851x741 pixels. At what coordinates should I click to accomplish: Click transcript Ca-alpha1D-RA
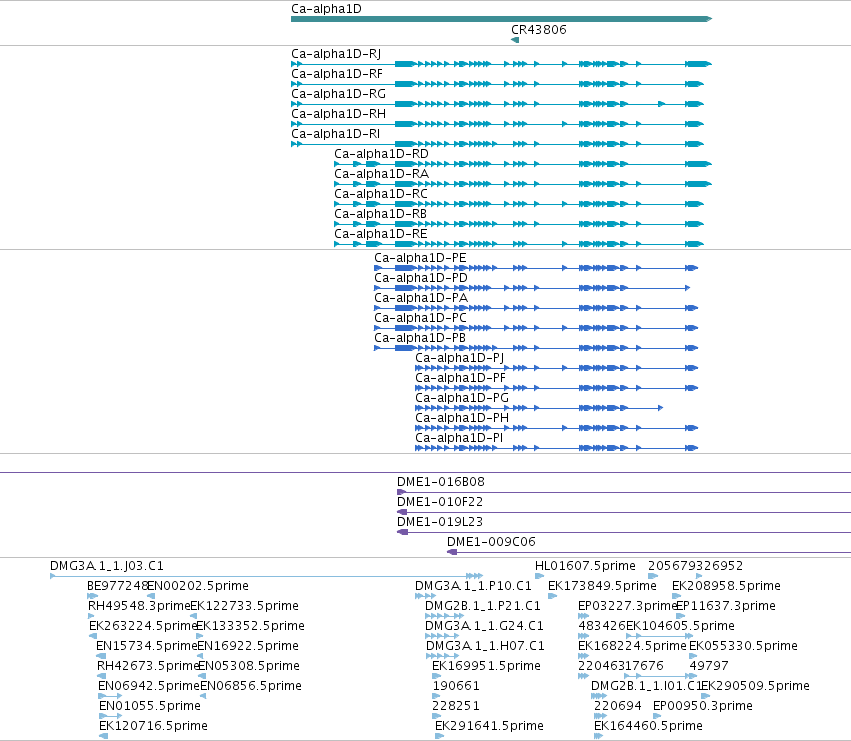(x=523, y=184)
